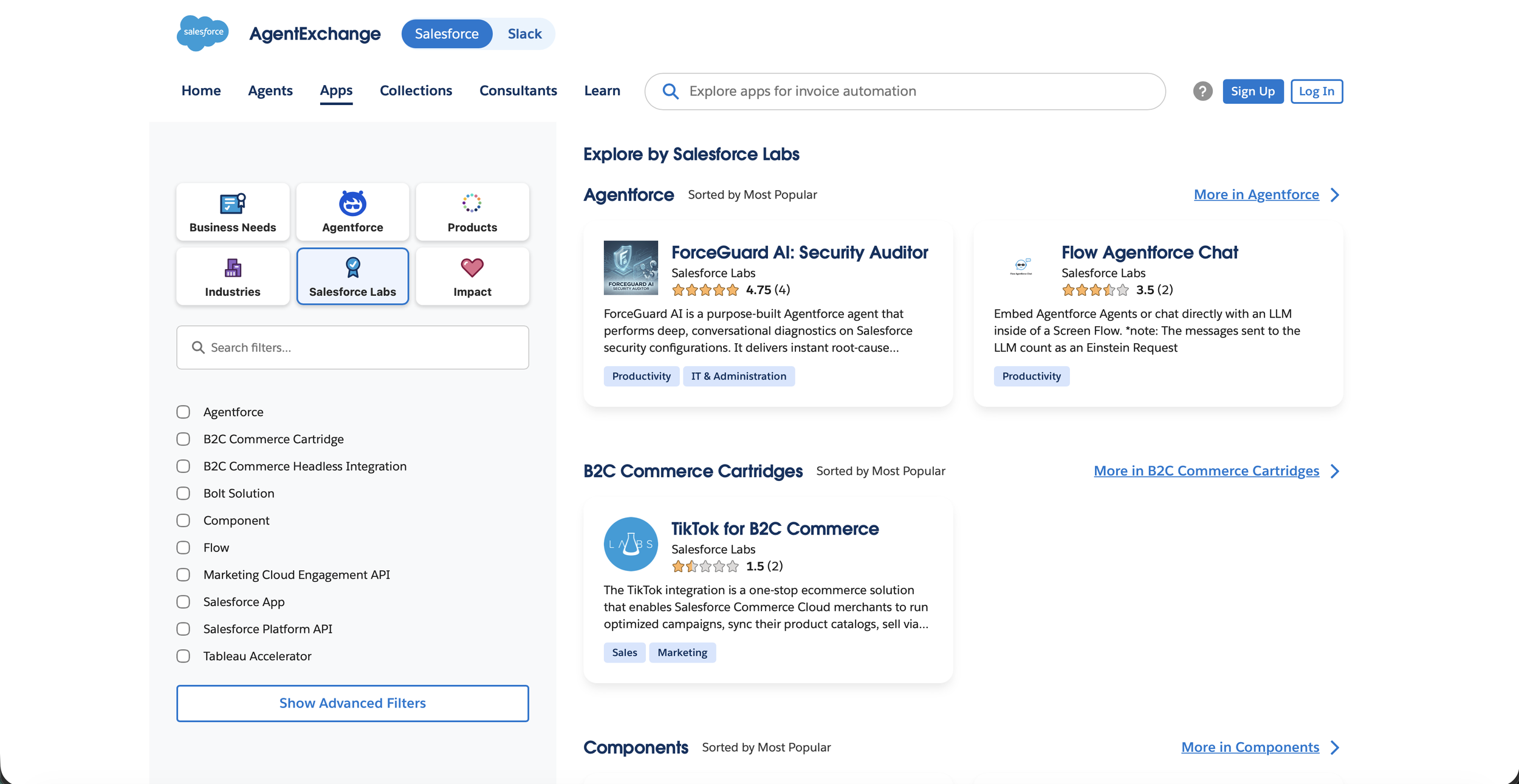1519x784 pixels.
Task: Focus the Explore apps search field
Action: click(905, 91)
